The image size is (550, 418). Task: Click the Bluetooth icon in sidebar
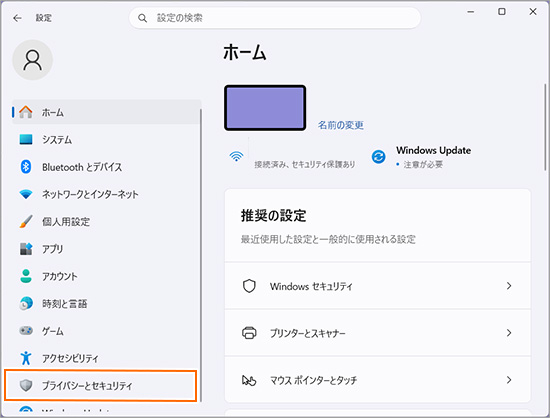pyautogui.click(x=26, y=167)
